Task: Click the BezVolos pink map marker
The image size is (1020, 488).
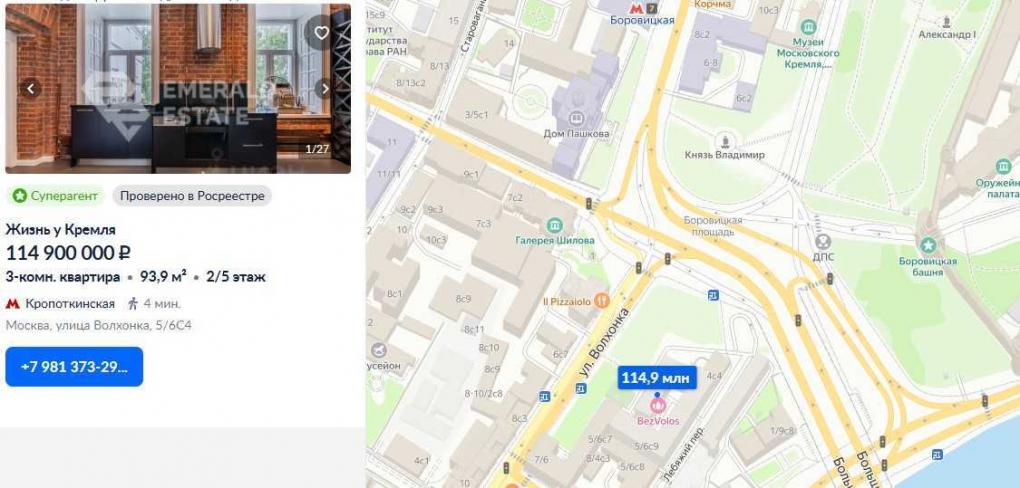Action: click(x=658, y=406)
